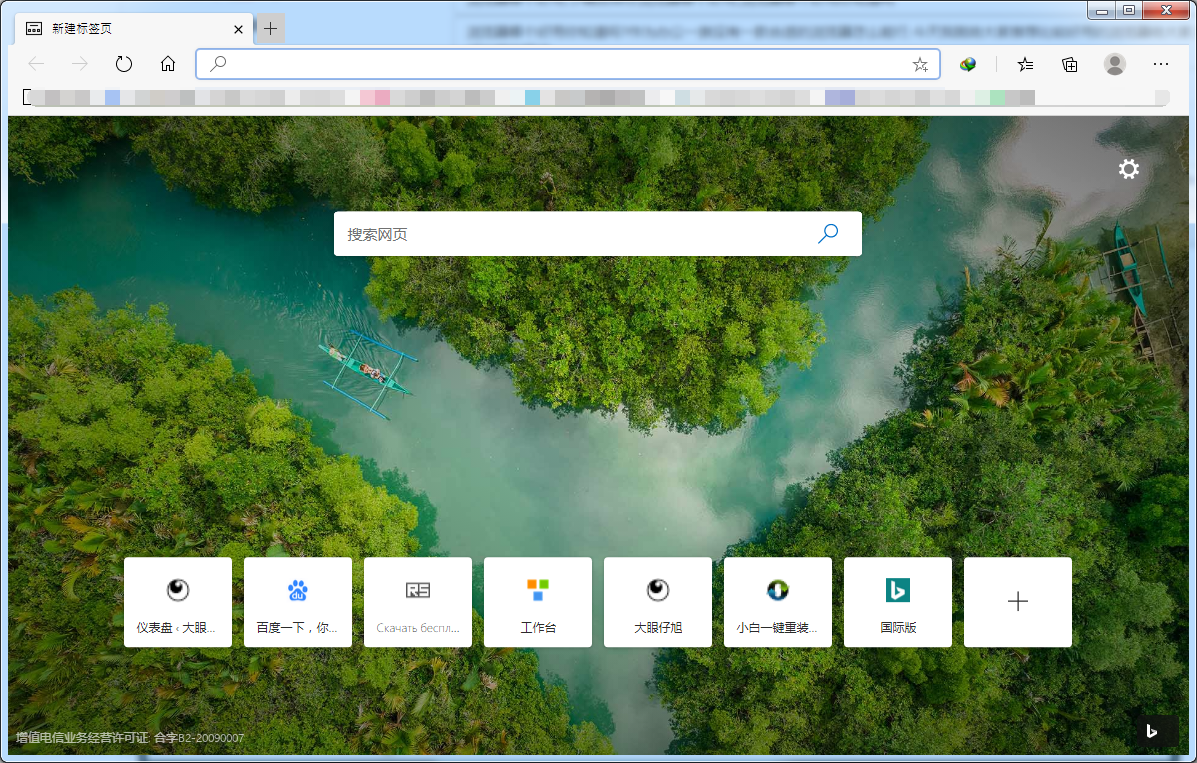The image size is (1197, 763).
Task: Open the 工作台 quick link tile
Action: pyautogui.click(x=537, y=602)
